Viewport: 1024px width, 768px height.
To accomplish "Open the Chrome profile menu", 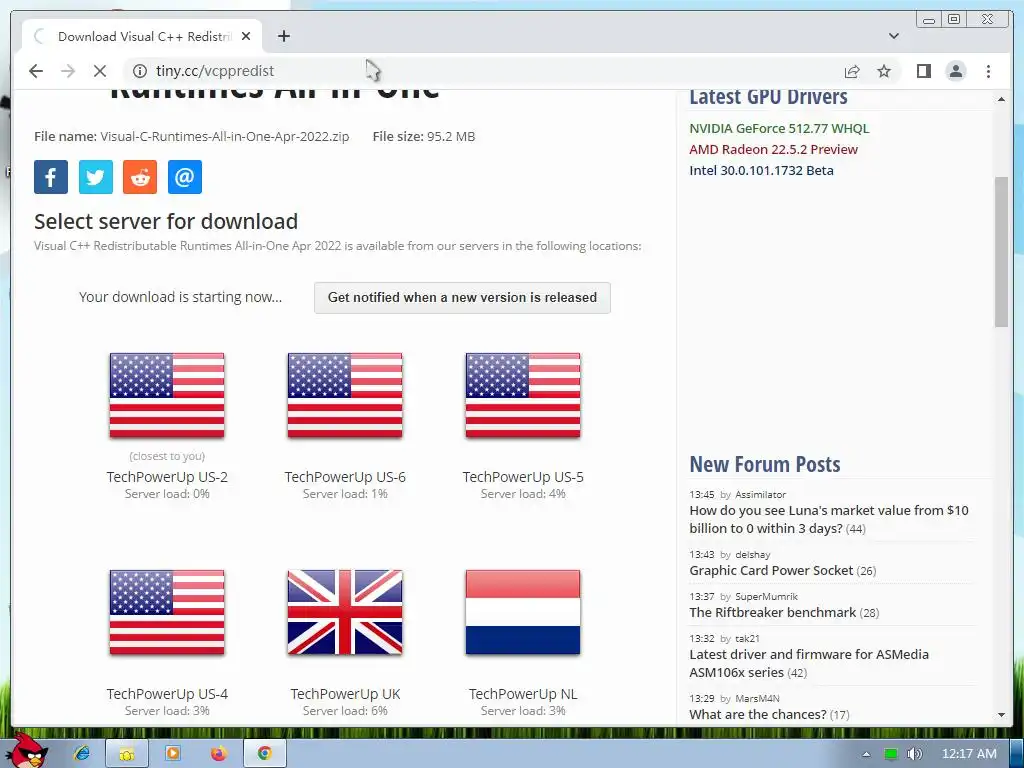I will tap(955, 71).
